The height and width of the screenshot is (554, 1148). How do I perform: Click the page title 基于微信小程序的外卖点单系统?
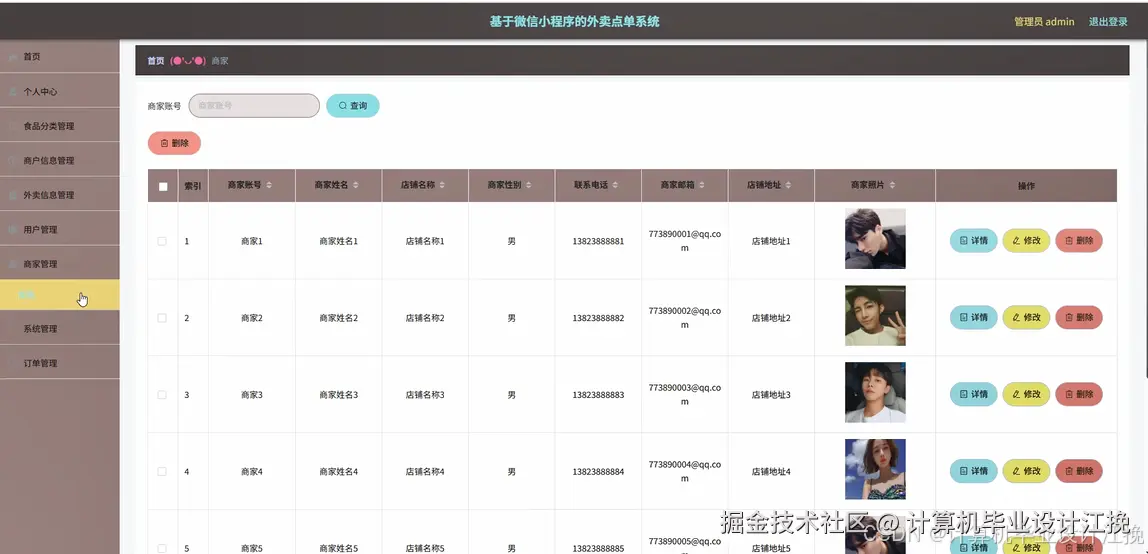575,22
